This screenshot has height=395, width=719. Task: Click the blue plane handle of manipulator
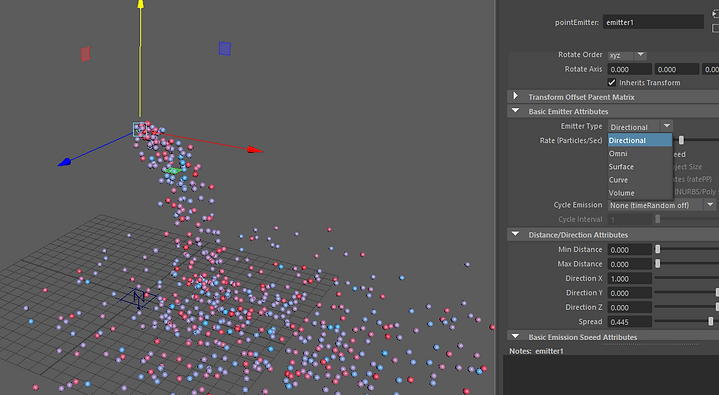pyautogui.click(x=225, y=49)
